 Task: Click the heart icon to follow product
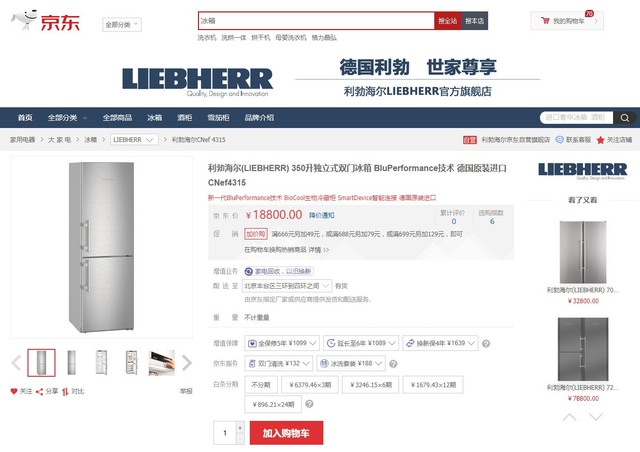point(14,391)
